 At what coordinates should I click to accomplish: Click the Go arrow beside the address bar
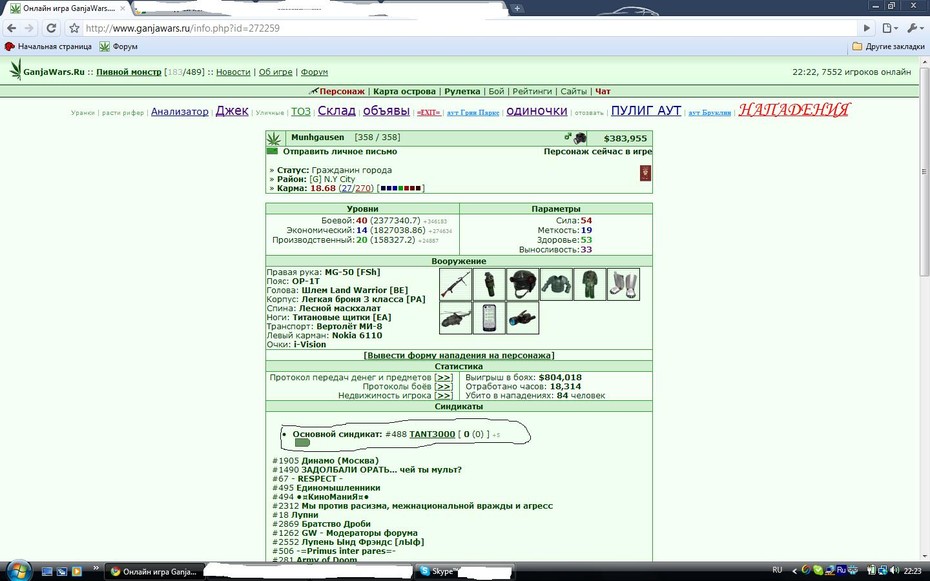[x=867, y=28]
